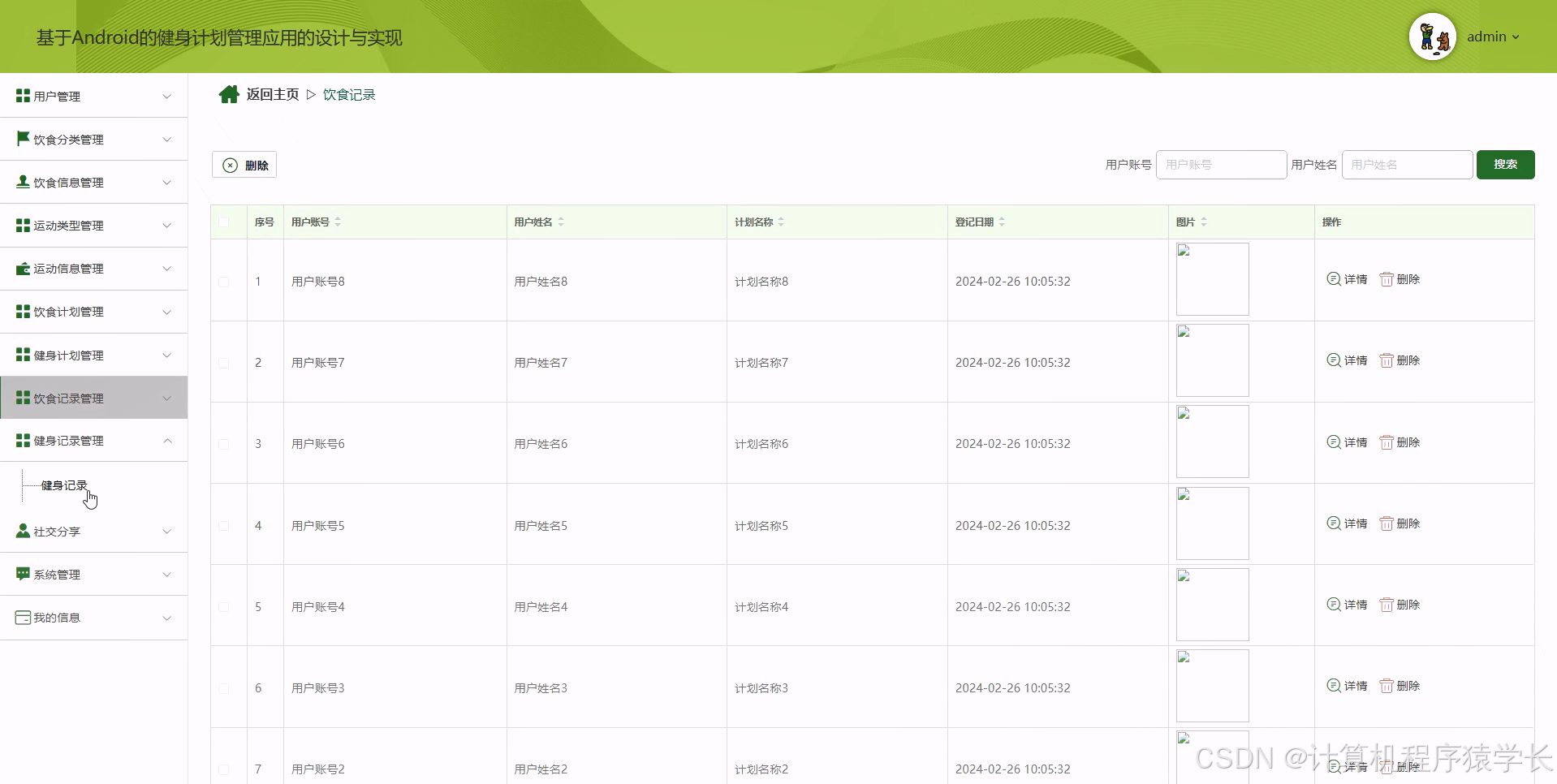
Task: Remove row 用户账号5 with trash icon
Action: click(1400, 523)
